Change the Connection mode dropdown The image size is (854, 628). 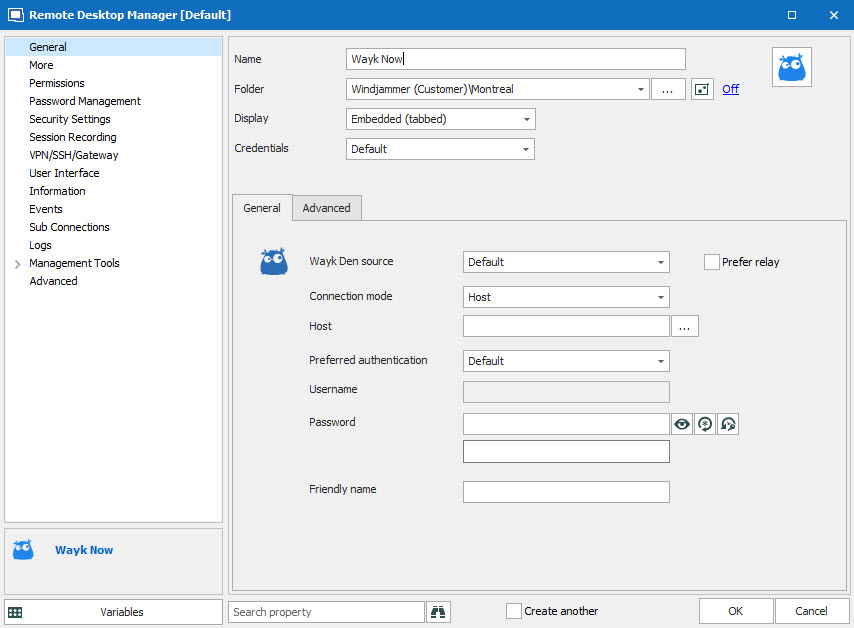click(x=661, y=297)
